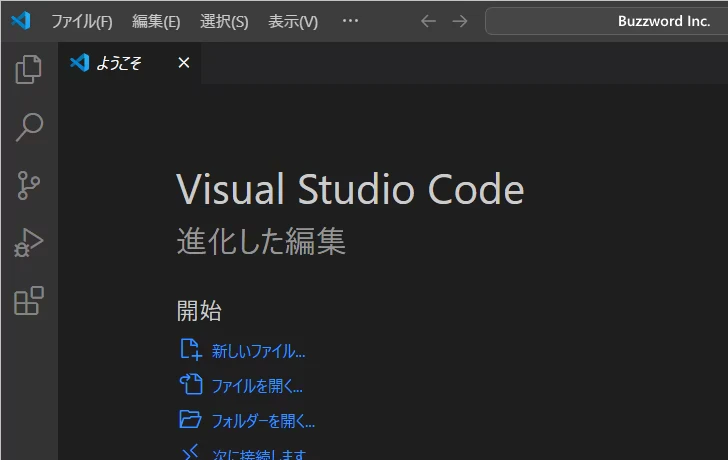Go forward with the right arrow
728x460 pixels.
460,21
